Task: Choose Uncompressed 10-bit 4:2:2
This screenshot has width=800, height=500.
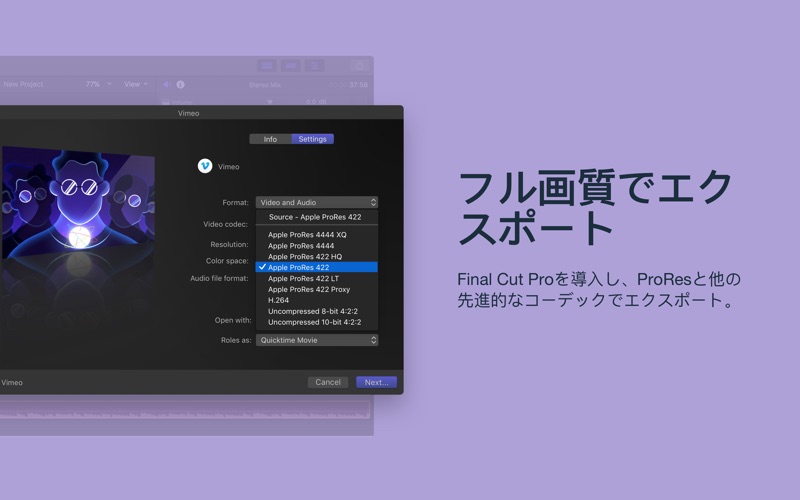Action: [316, 322]
